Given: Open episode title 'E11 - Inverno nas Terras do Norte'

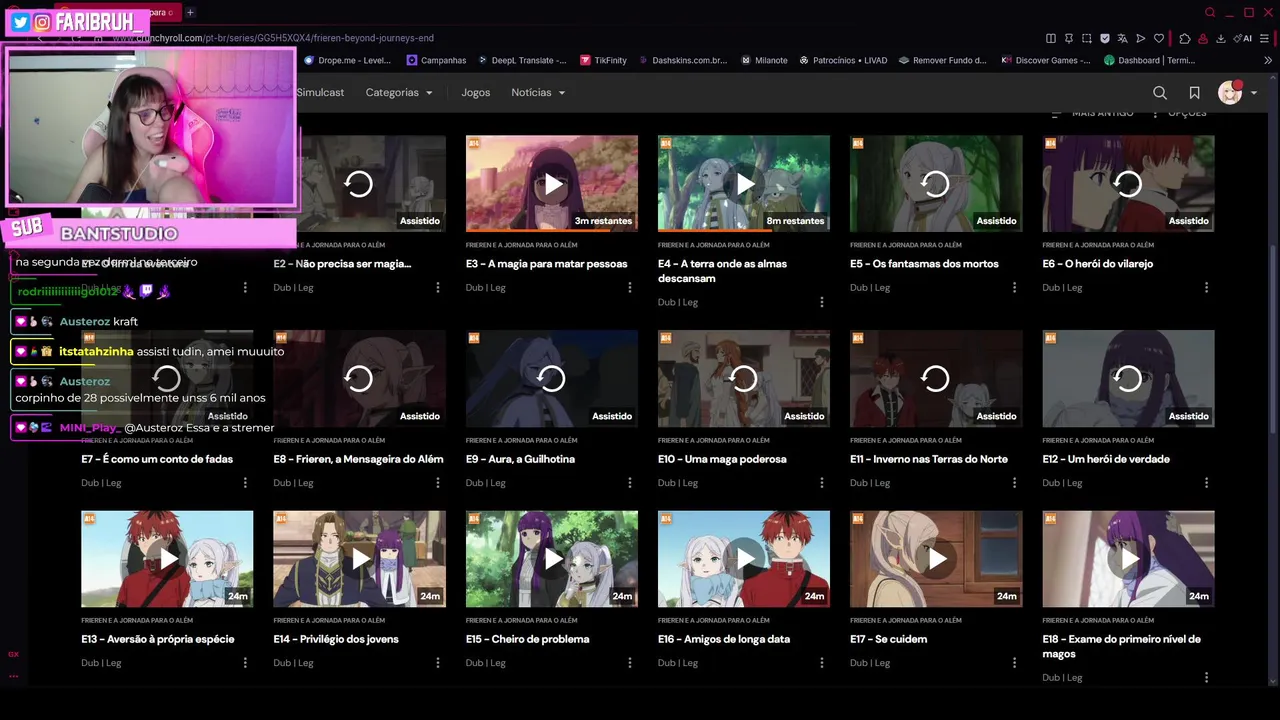Looking at the screenshot, I should point(929,459).
